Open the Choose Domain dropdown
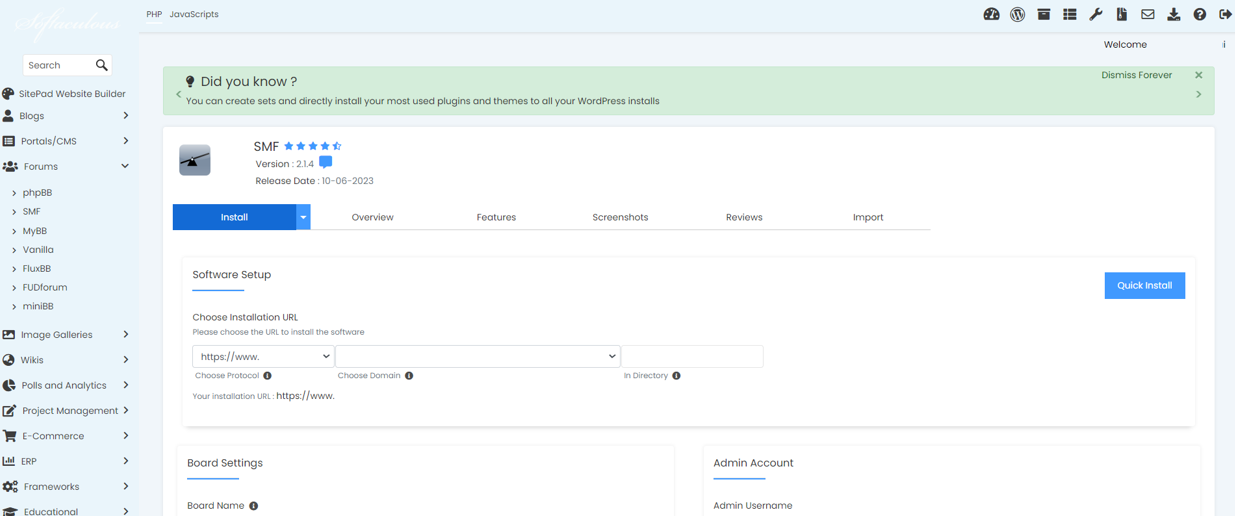 478,356
